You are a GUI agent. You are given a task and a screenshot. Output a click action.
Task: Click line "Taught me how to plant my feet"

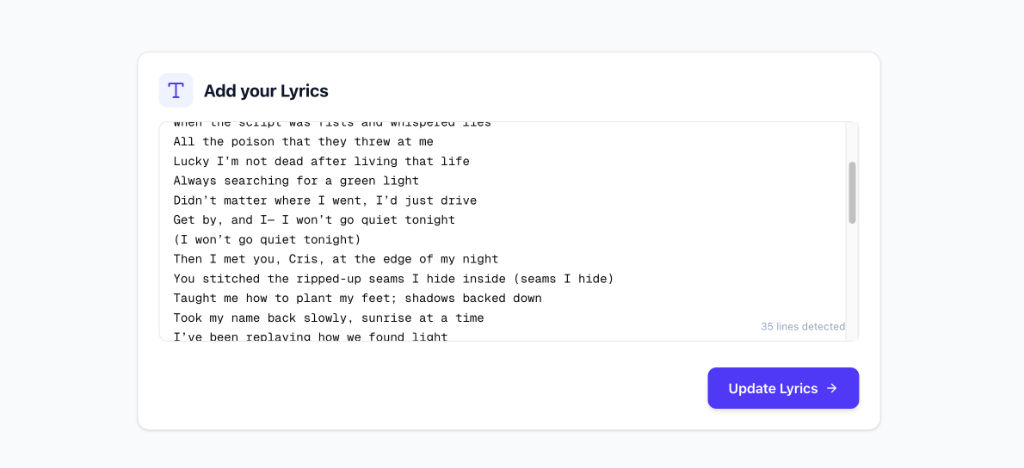357,298
